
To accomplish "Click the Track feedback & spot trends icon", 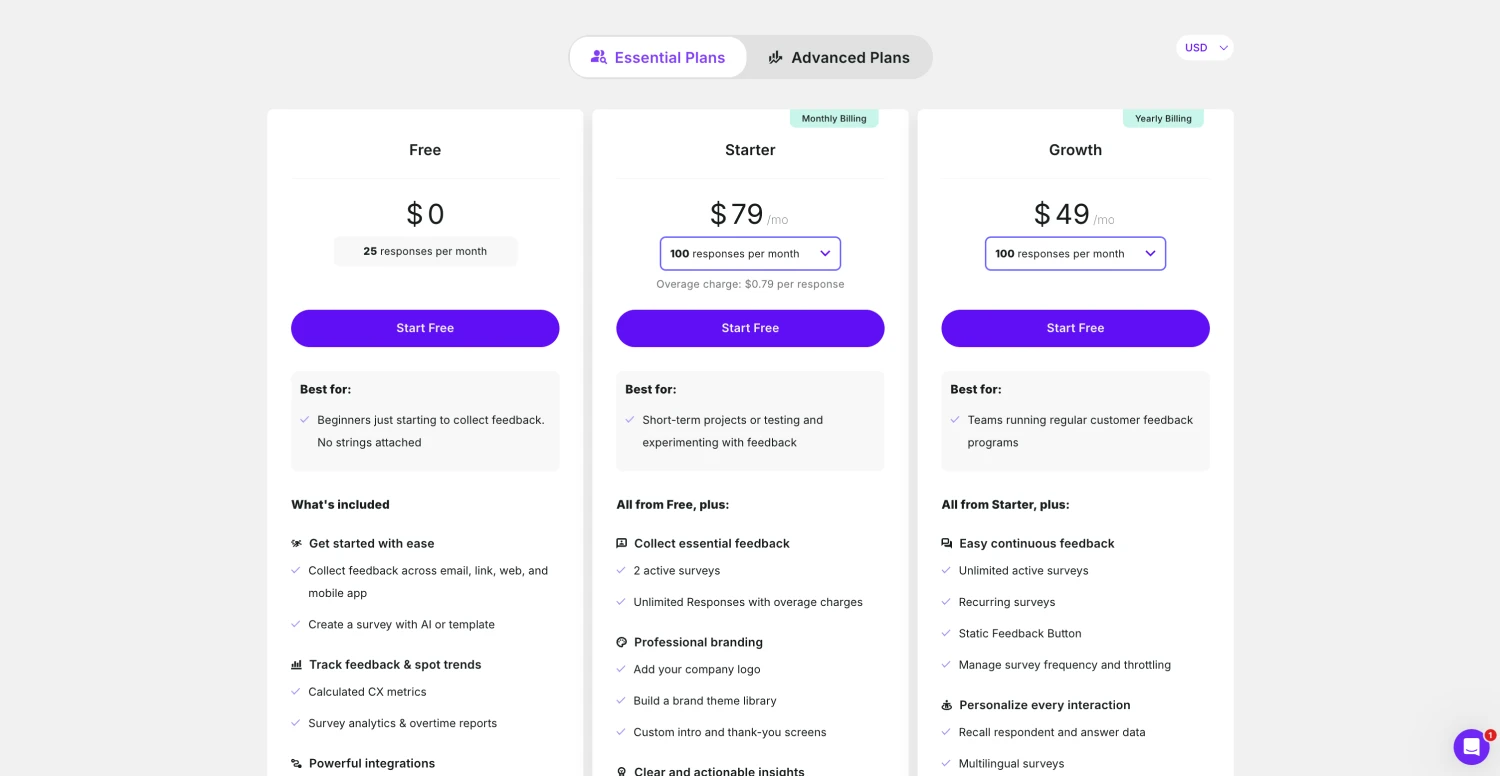I will [296, 665].
